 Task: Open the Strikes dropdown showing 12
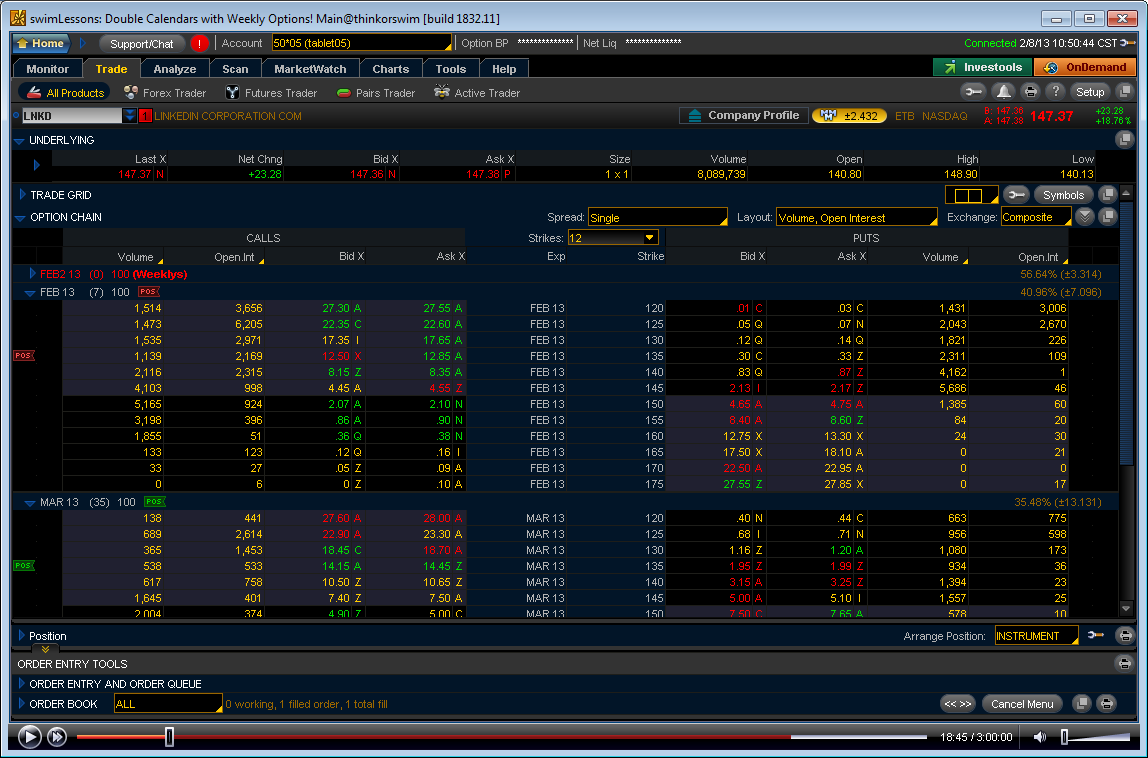coord(612,238)
